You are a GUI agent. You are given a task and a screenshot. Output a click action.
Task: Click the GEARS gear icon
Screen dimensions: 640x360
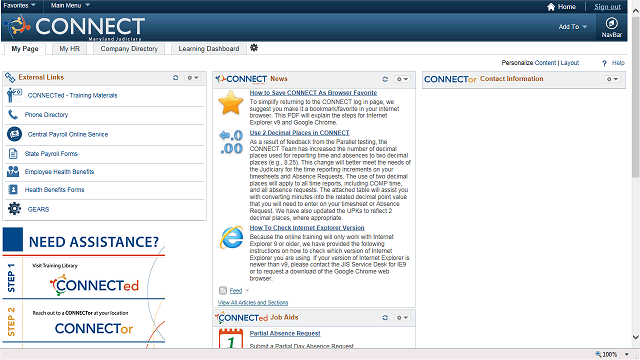point(14,209)
